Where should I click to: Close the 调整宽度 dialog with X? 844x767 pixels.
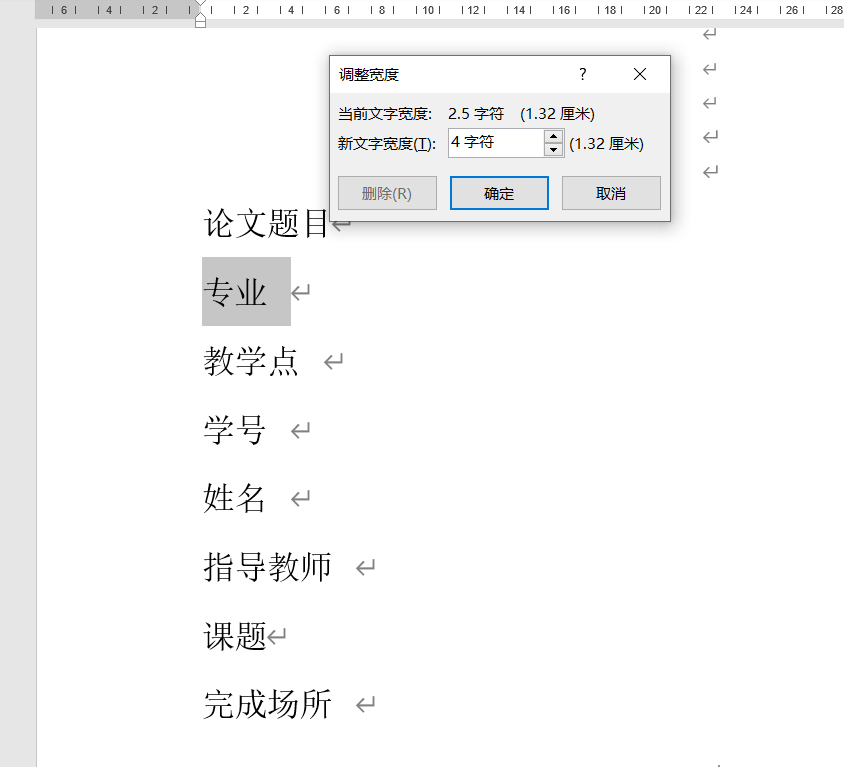[x=639, y=74]
